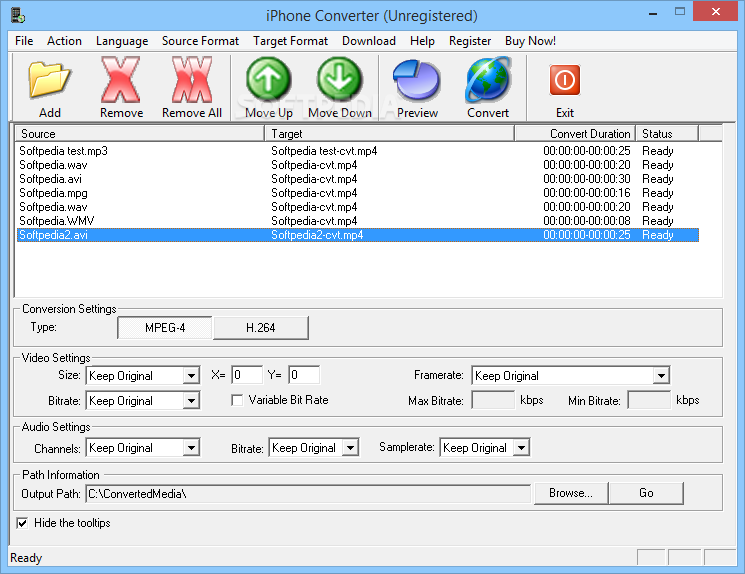Open the Target Format menu

pyautogui.click(x=290, y=41)
